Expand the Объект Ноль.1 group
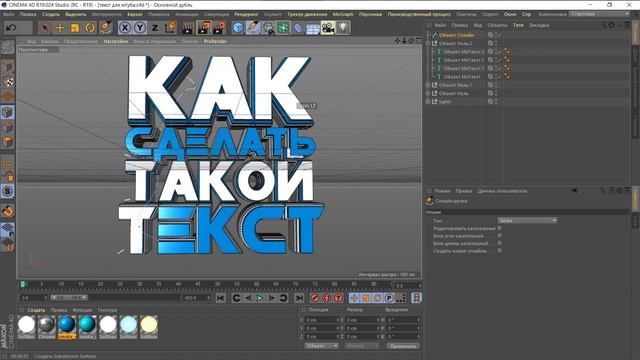640x360 pixels. 428,85
